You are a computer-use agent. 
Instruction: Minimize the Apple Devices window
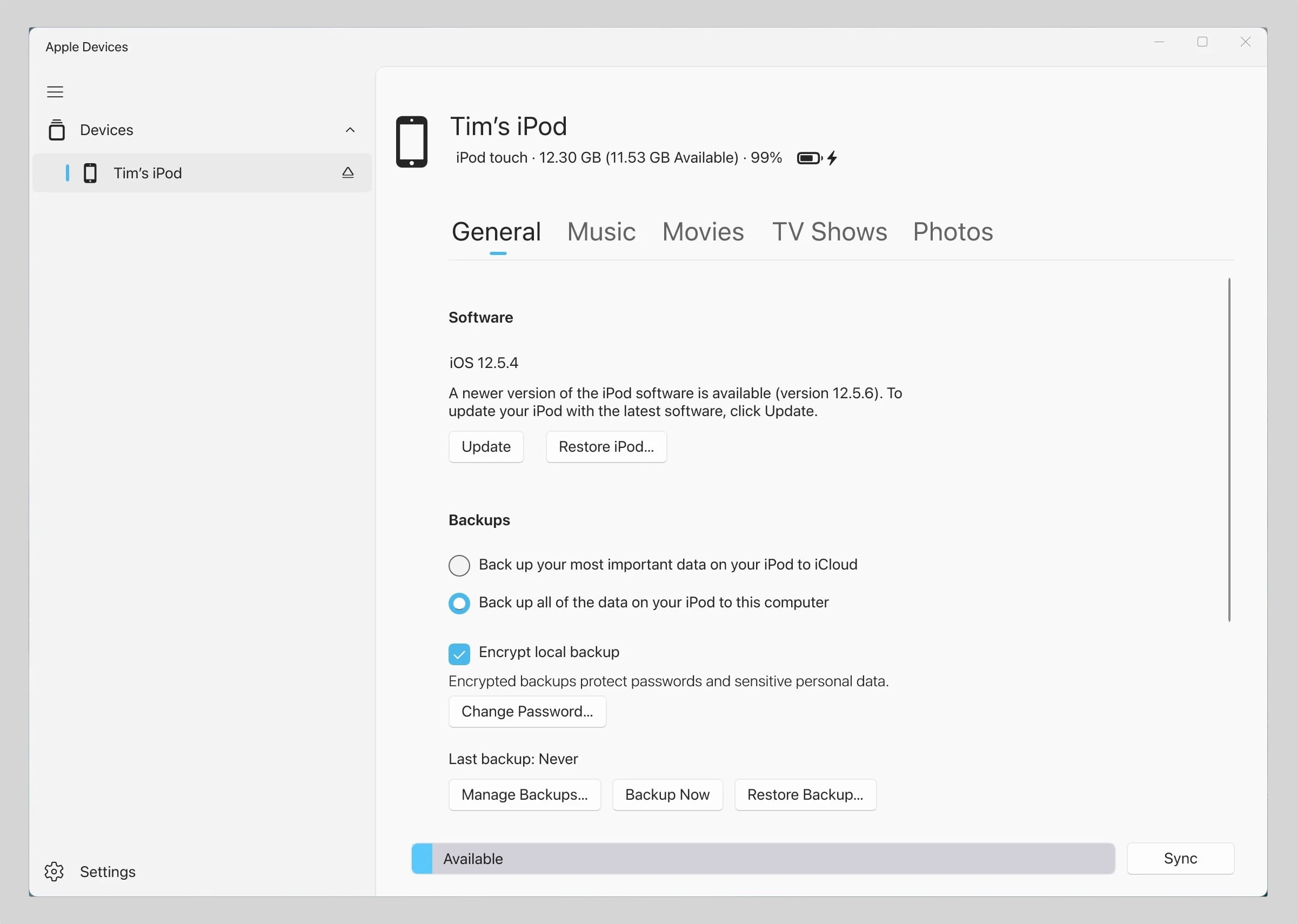[1159, 42]
